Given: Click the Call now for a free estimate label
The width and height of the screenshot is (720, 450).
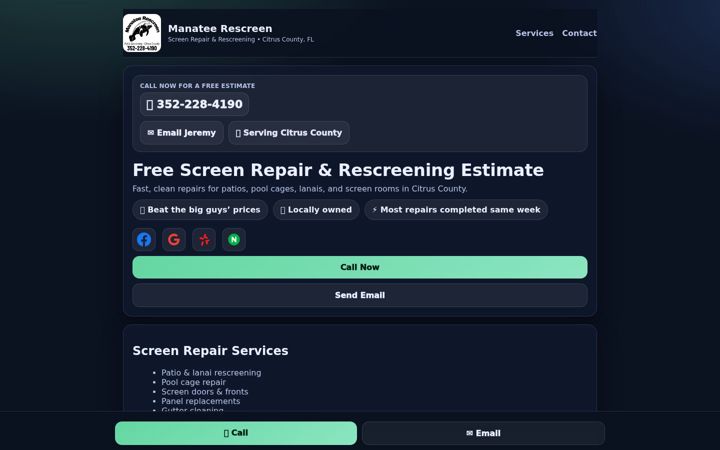Looking at the screenshot, I should 197,86.
